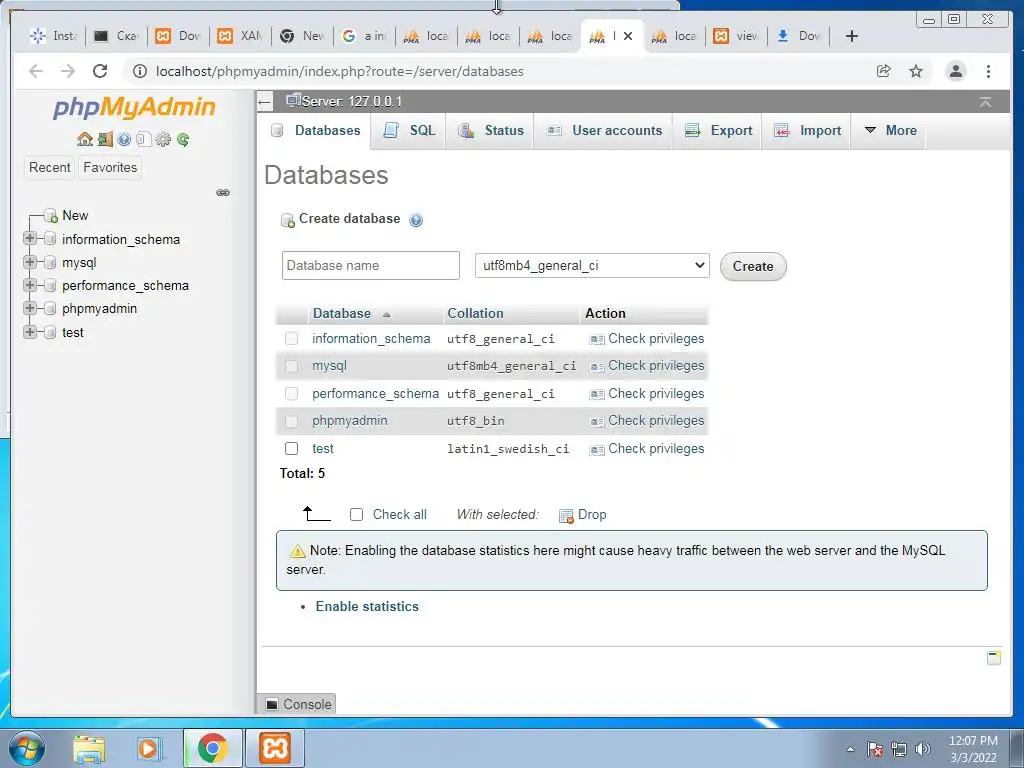Screen dimensions: 1024x768
Task: Open phpMyAdmin documentation blue question icon
Action: [x=124, y=139]
